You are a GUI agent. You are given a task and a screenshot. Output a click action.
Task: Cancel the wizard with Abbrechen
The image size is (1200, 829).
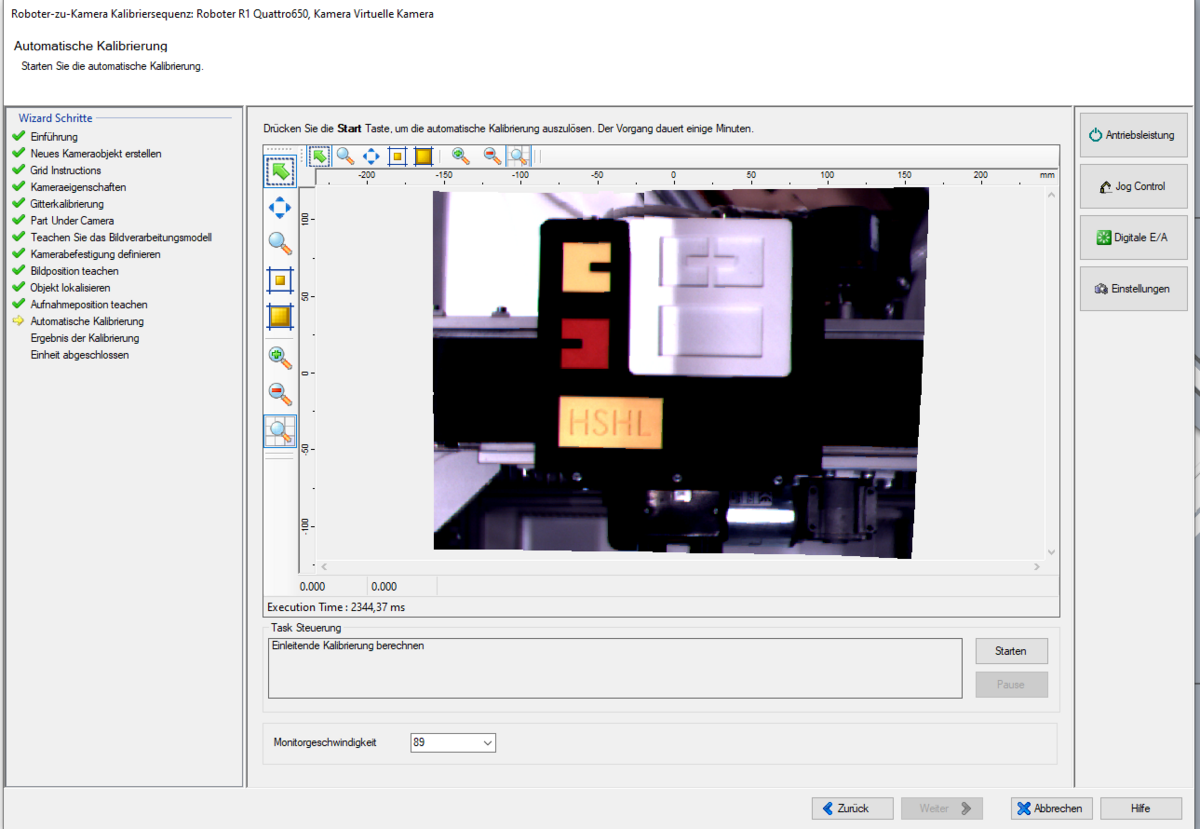click(1050, 808)
